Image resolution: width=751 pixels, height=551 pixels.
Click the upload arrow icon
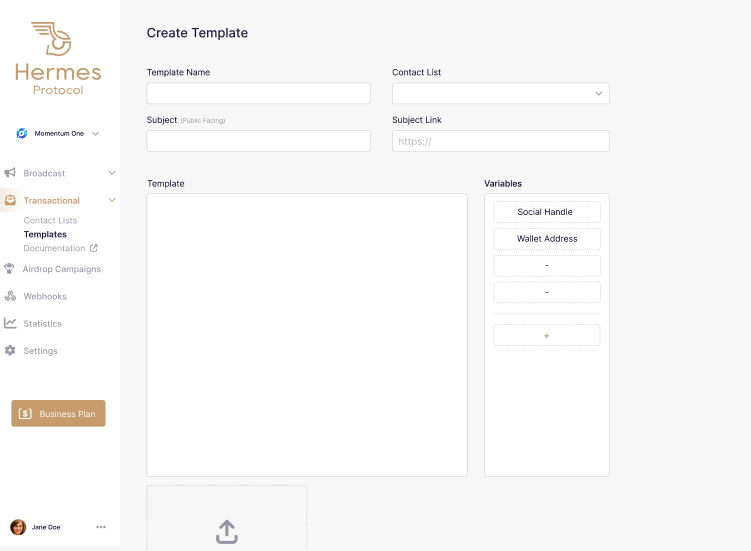pyautogui.click(x=227, y=532)
